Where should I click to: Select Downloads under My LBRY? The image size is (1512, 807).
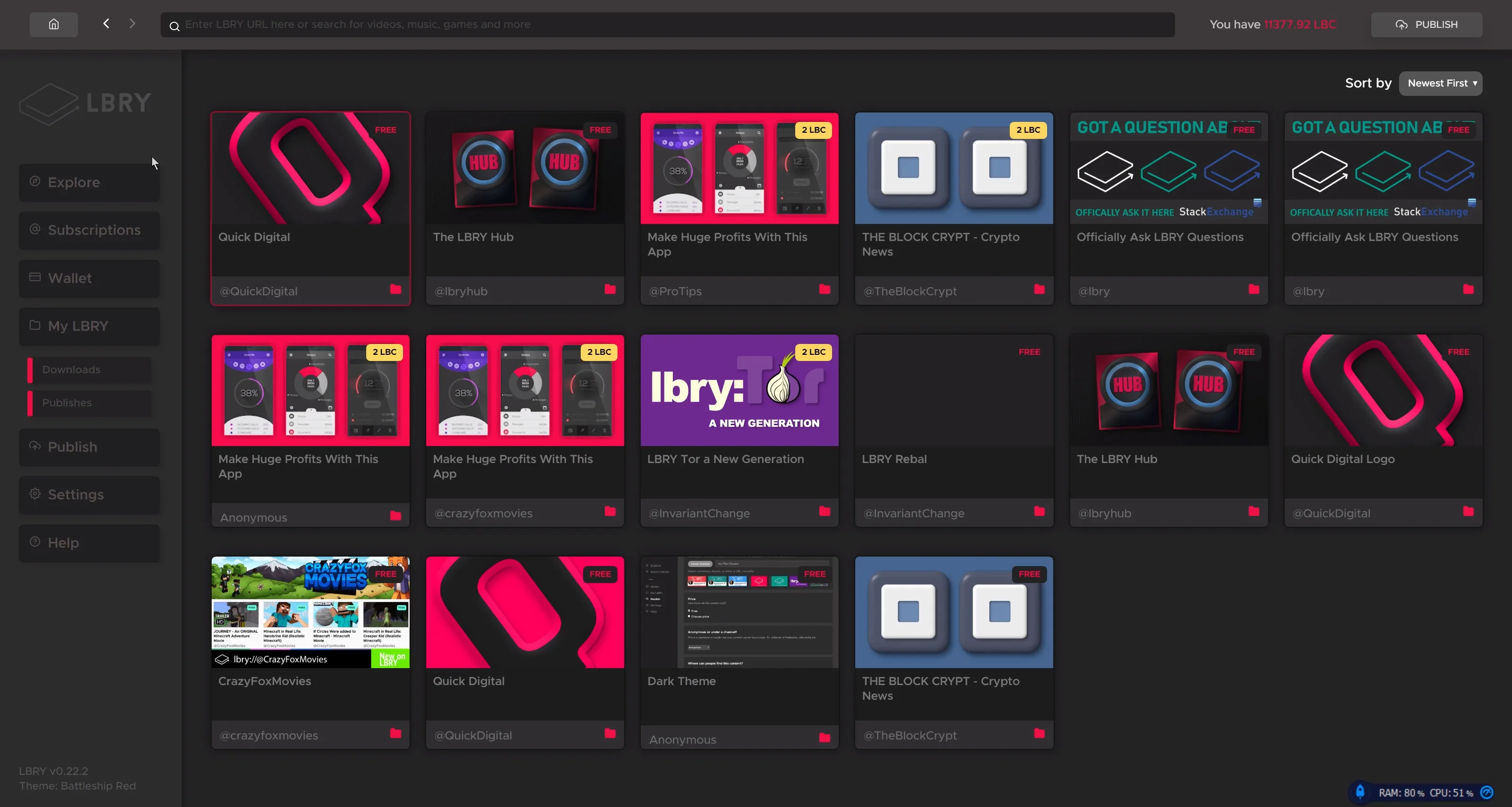pos(89,370)
